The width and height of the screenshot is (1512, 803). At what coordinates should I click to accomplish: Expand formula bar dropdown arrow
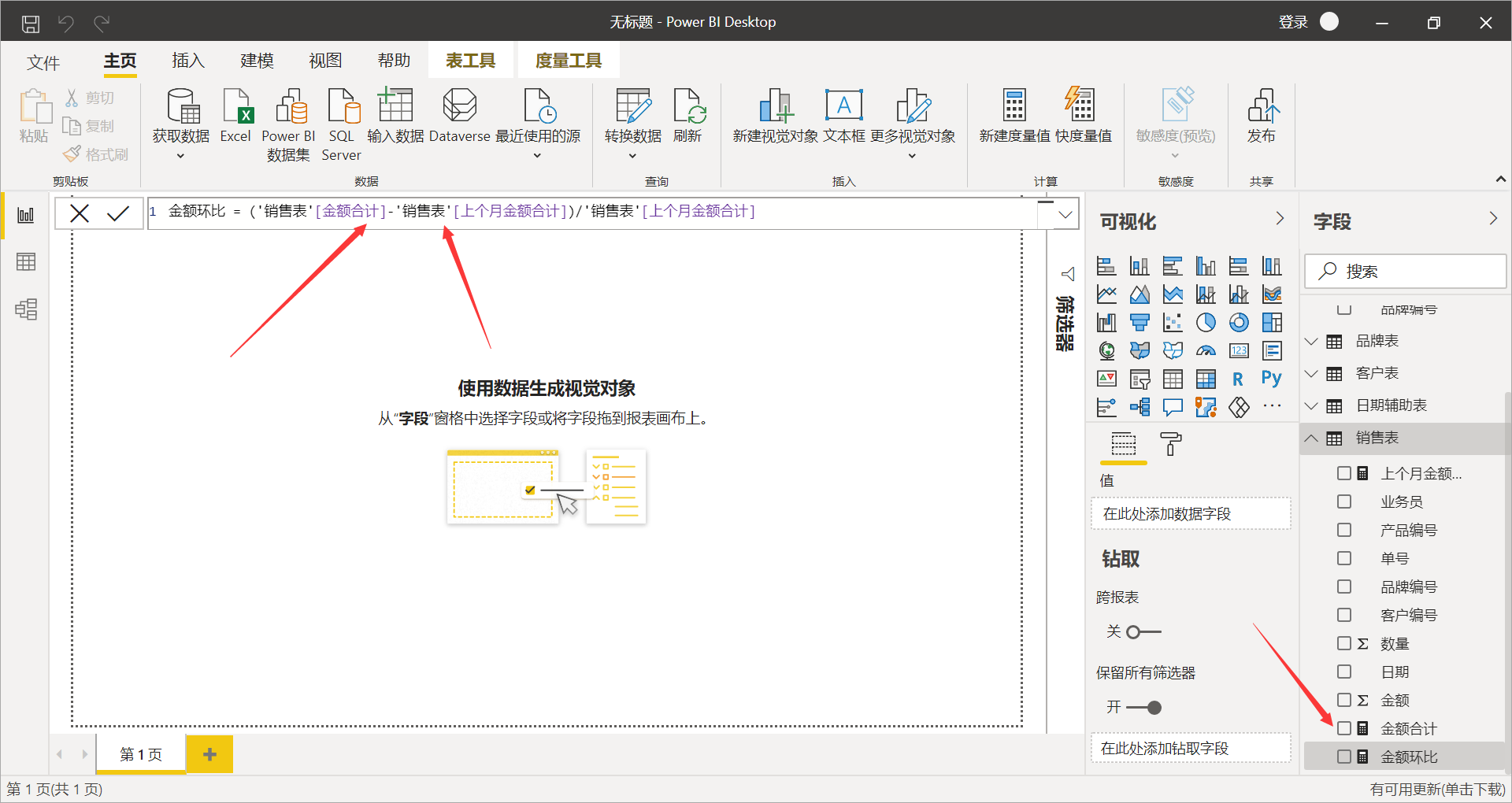1065,214
